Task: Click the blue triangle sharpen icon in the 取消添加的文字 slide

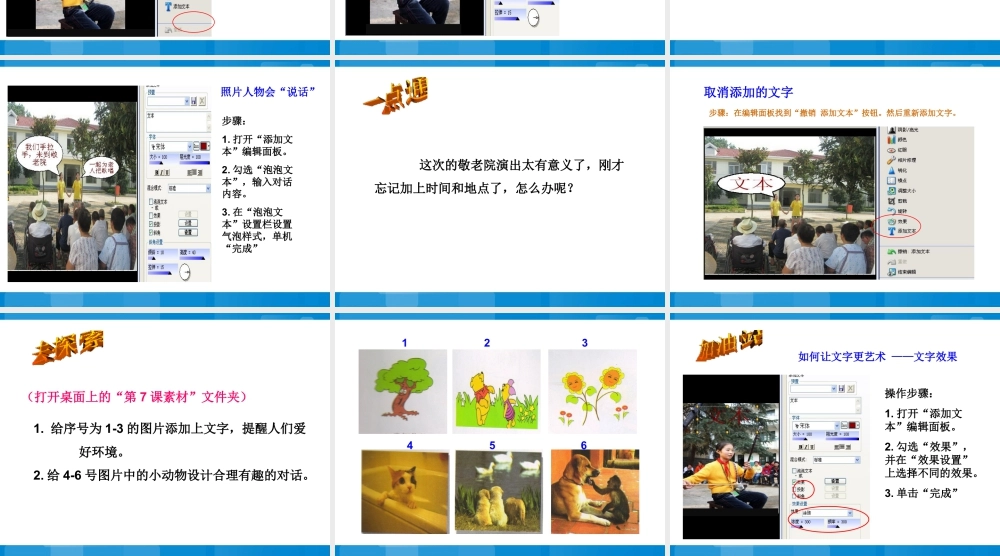Action: click(892, 170)
